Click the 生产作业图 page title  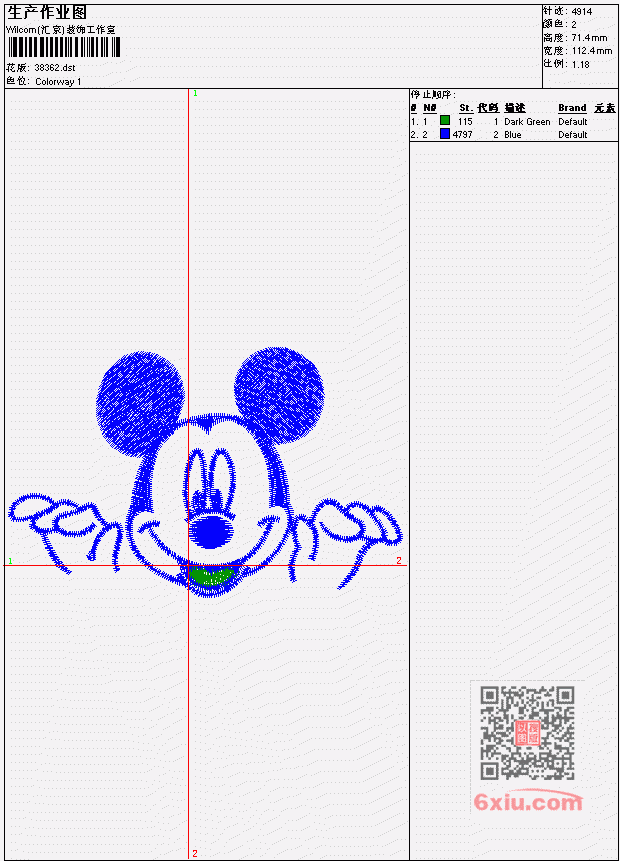coord(47,12)
